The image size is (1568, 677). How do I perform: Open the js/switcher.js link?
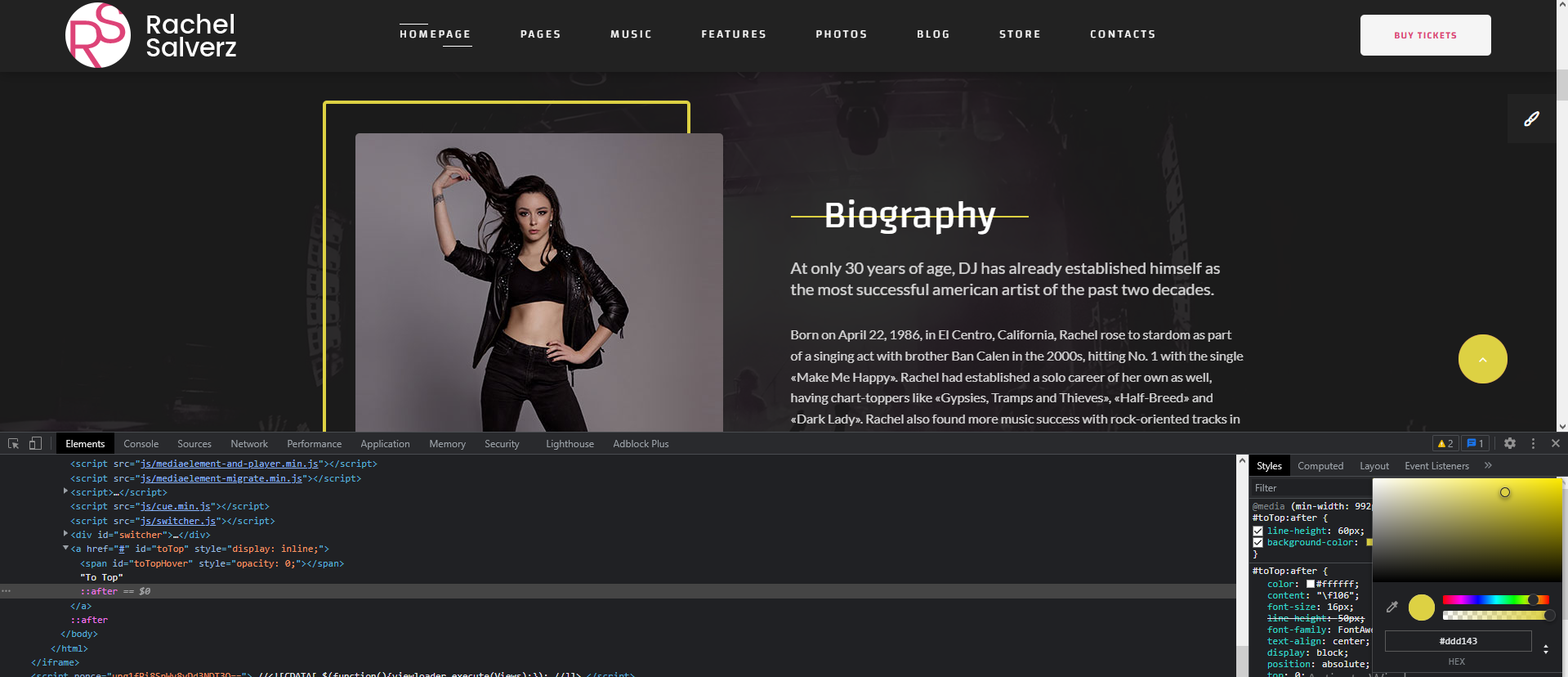point(178,521)
